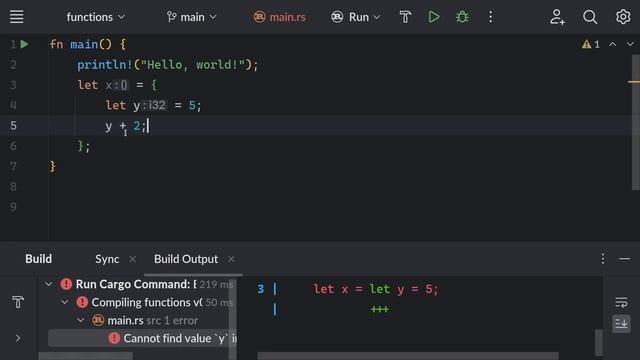Run the program with green play button
The image size is (640, 360).
[x=434, y=17]
